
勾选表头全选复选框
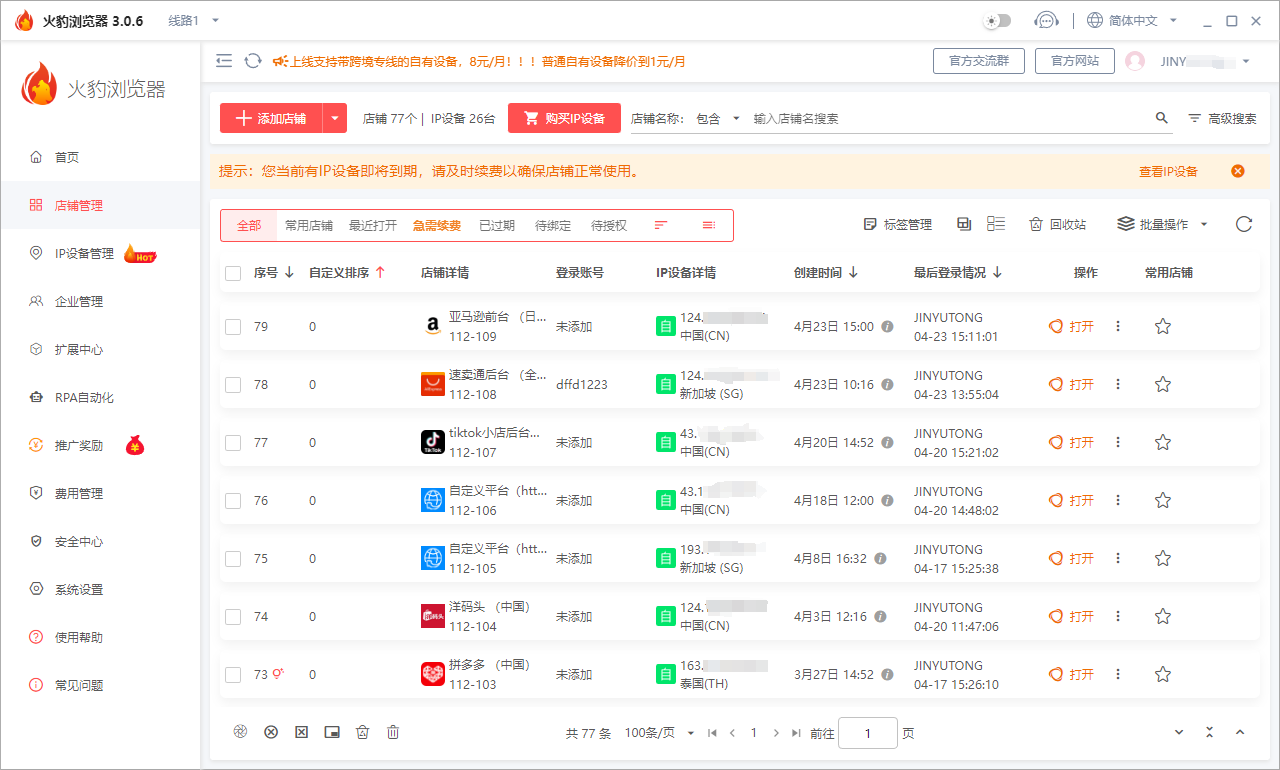click(x=233, y=272)
